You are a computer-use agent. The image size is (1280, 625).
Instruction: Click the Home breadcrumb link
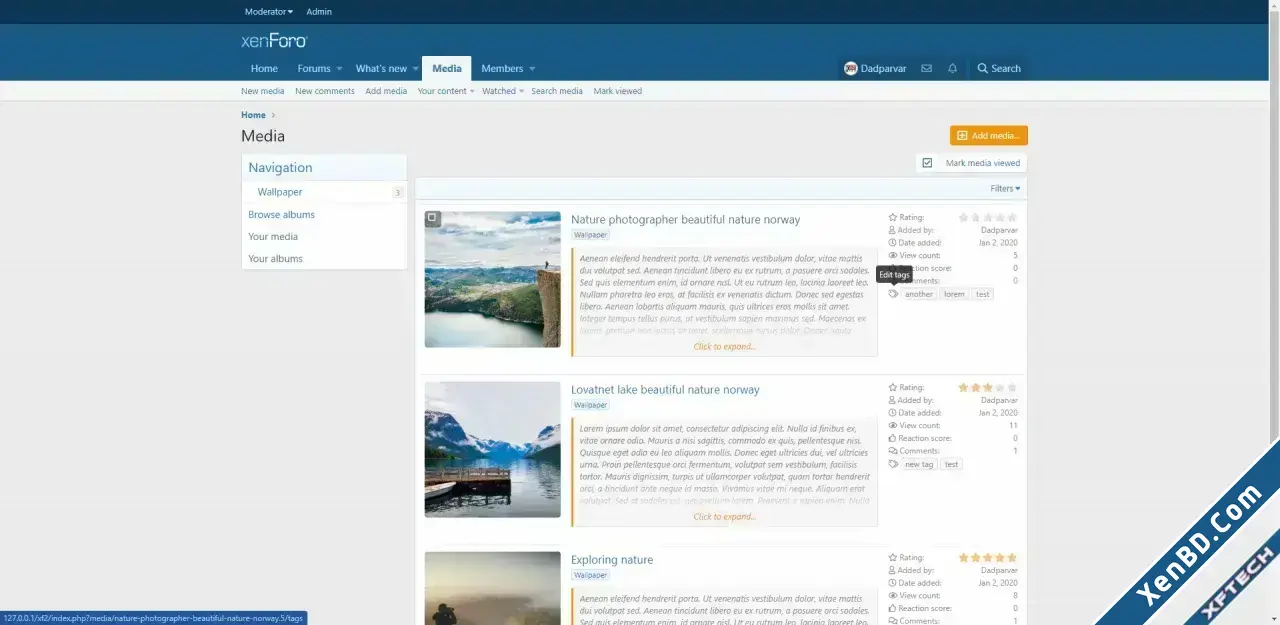[253, 115]
